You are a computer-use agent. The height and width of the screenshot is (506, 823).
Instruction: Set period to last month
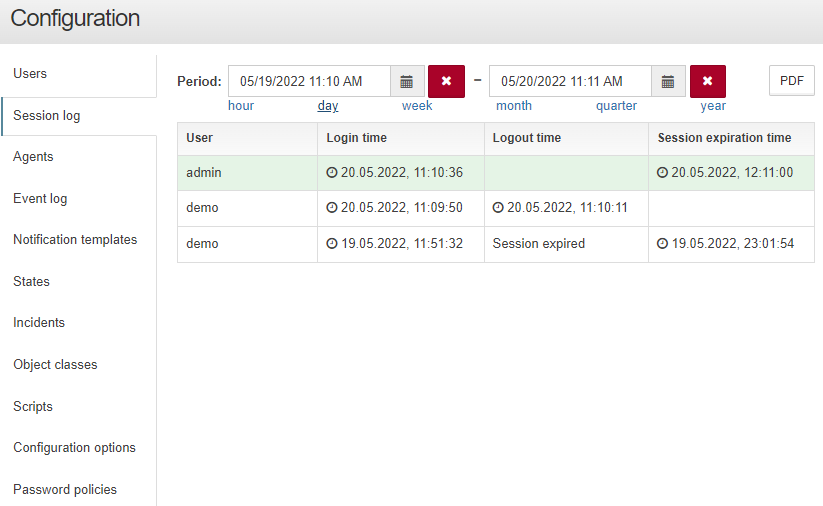514,106
